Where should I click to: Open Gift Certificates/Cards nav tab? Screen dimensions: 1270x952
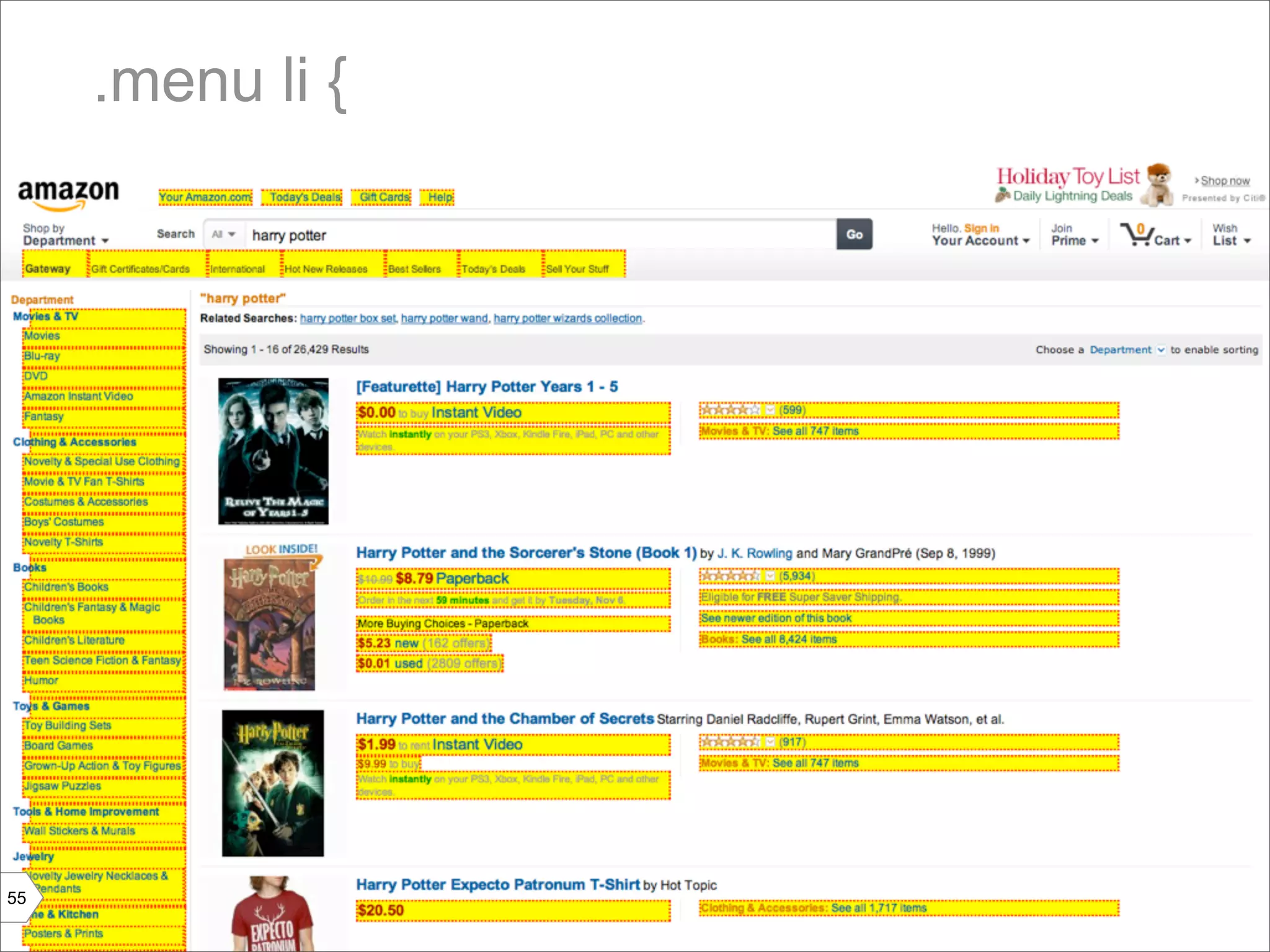click(x=141, y=269)
